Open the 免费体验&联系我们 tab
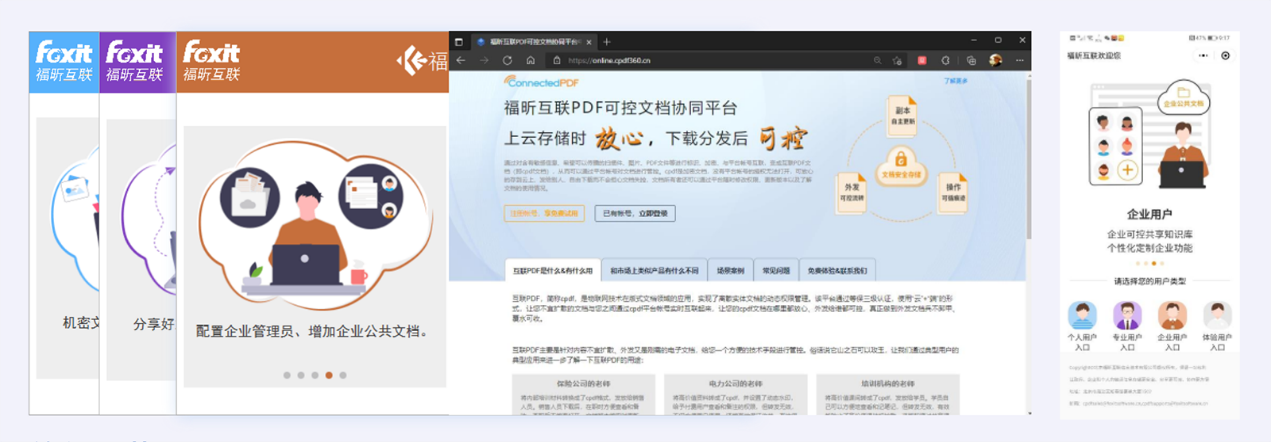Viewport: 1271px width, 442px height. coord(837,270)
